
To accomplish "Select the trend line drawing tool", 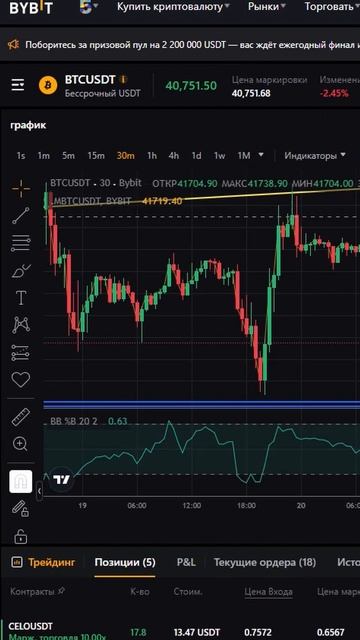I will pos(21,216).
